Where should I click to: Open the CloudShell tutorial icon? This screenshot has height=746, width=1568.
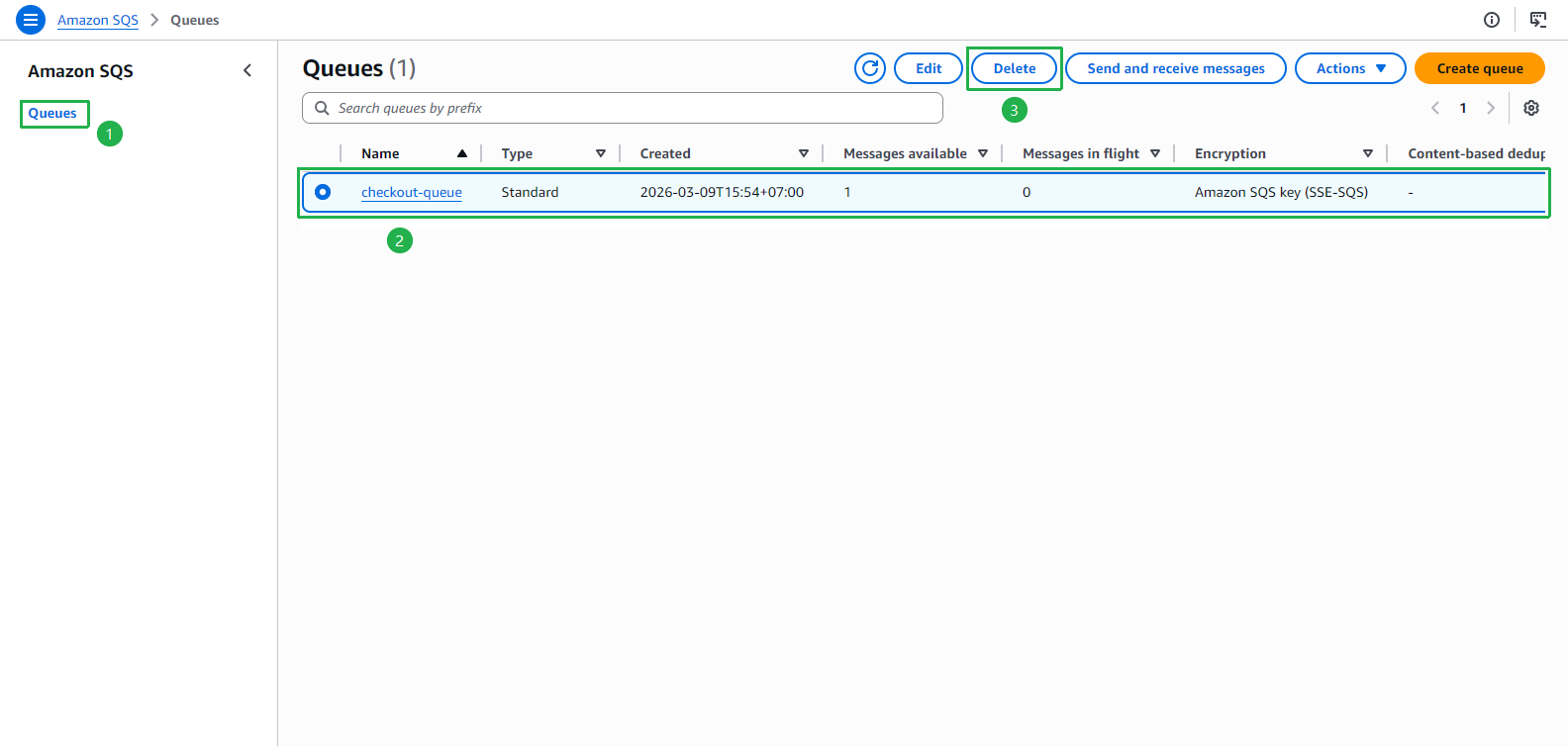click(1538, 20)
